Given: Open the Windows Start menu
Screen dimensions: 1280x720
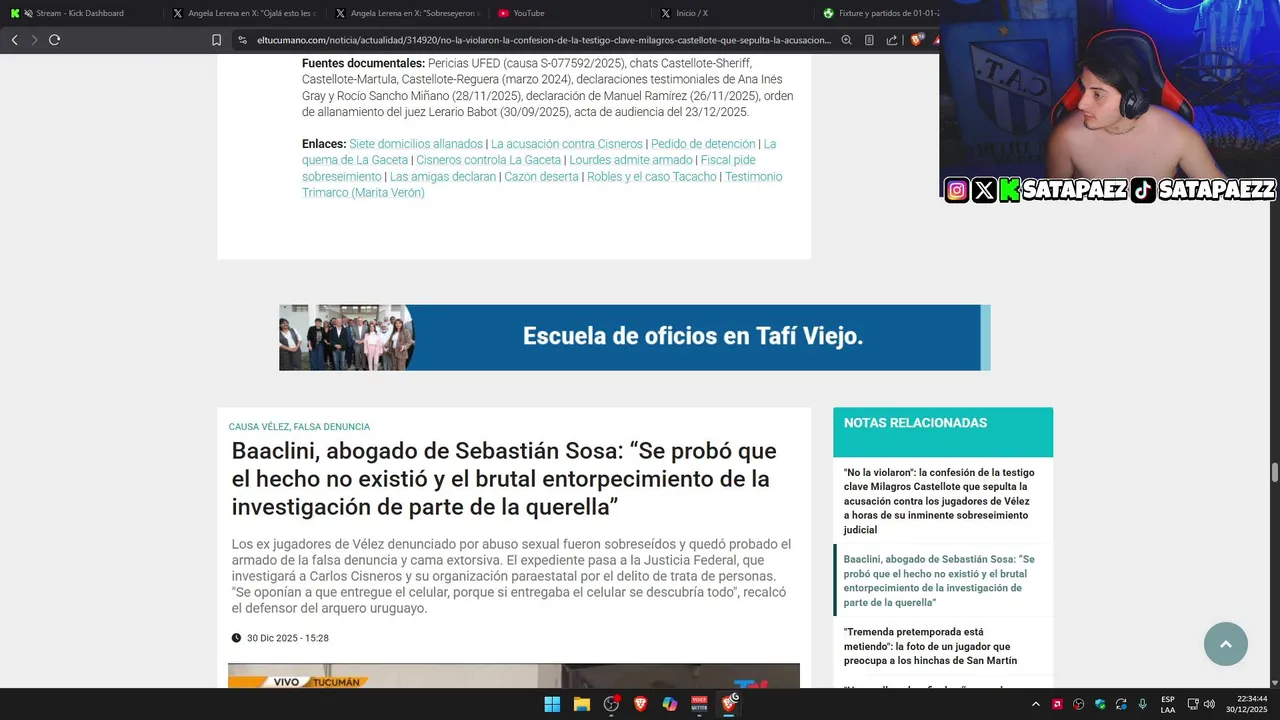Looking at the screenshot, I should (552, 704).
